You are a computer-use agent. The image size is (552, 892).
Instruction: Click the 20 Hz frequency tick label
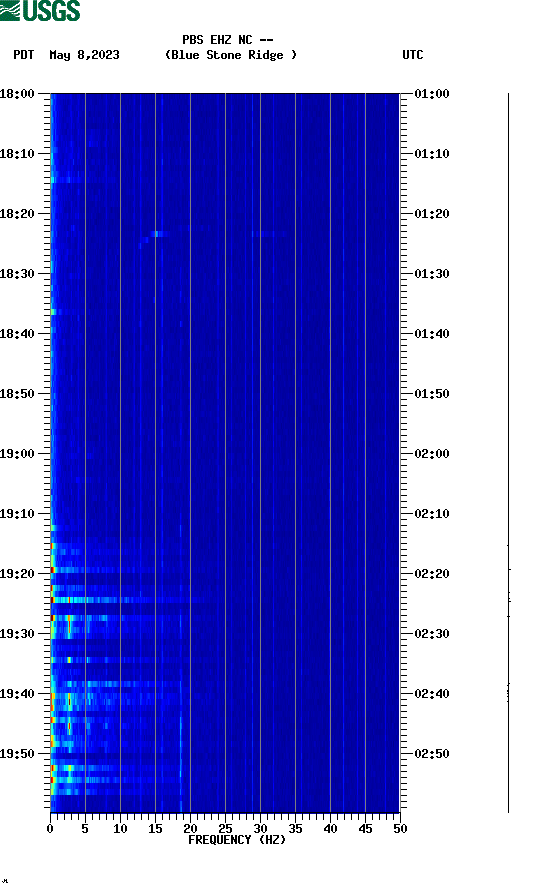[190, 829]
